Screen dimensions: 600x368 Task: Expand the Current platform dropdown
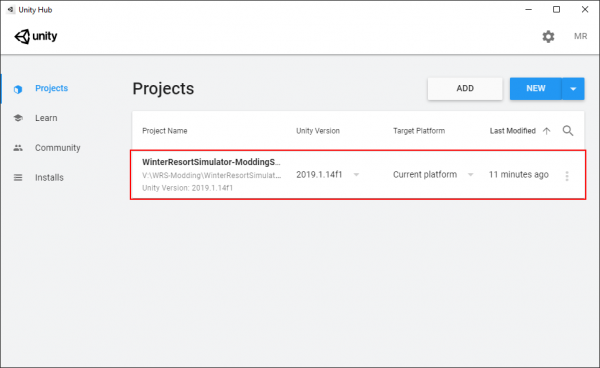[x=470, y=175]
